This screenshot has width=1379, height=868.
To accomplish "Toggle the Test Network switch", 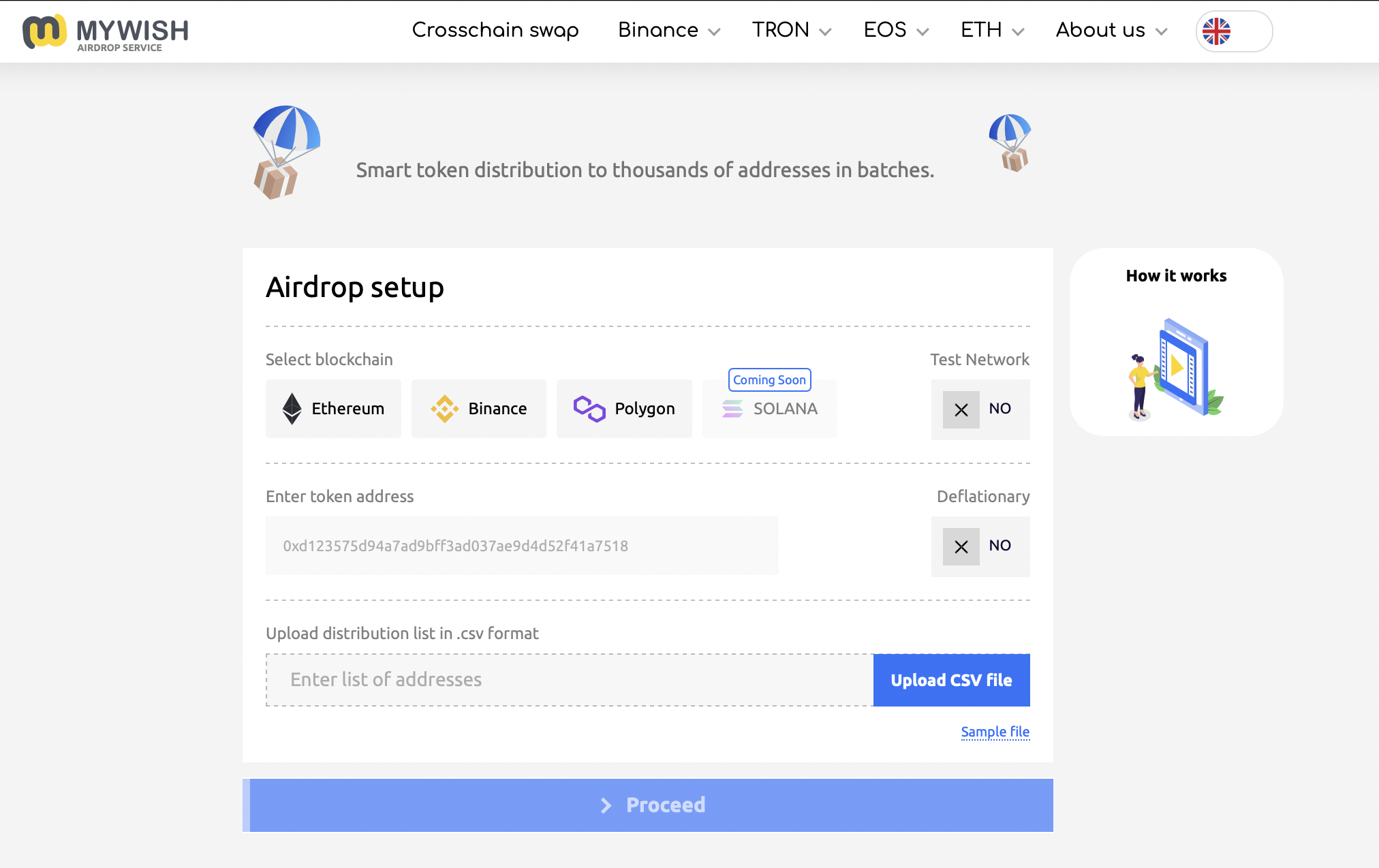I will click(x=980, y=409).
